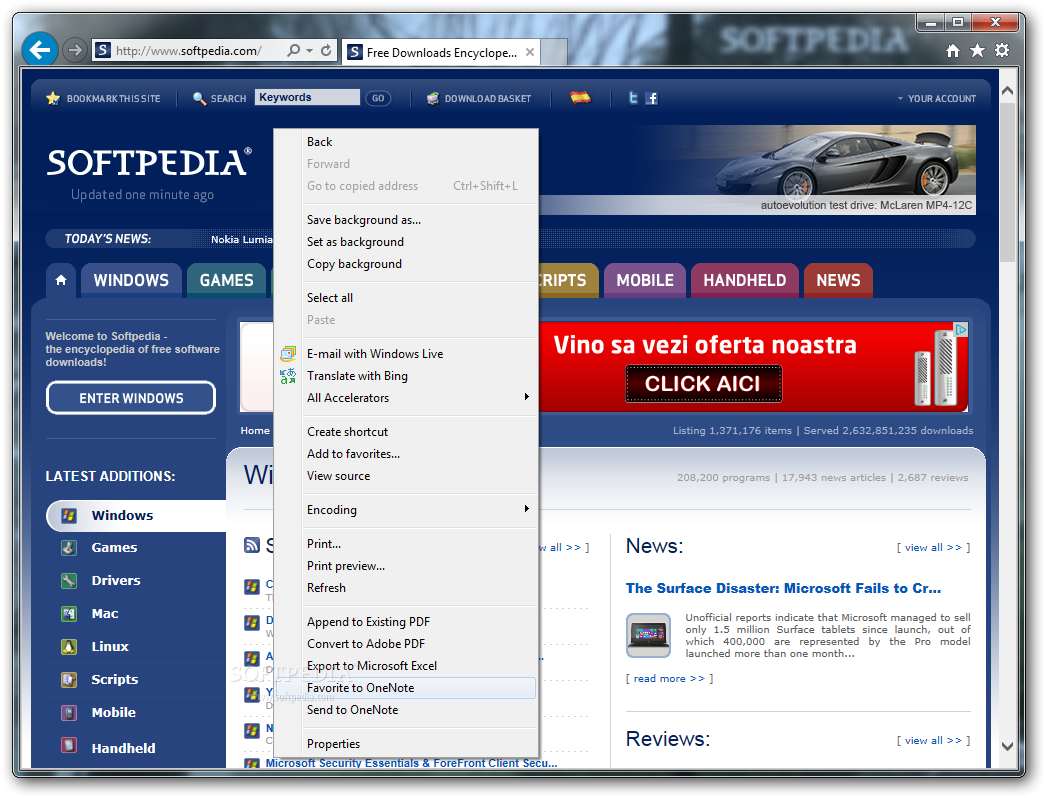The height and width of the screenshot is (798, 1046).
Task: Click the browser Forward arrow button
Action: click(x=75, y=50)
